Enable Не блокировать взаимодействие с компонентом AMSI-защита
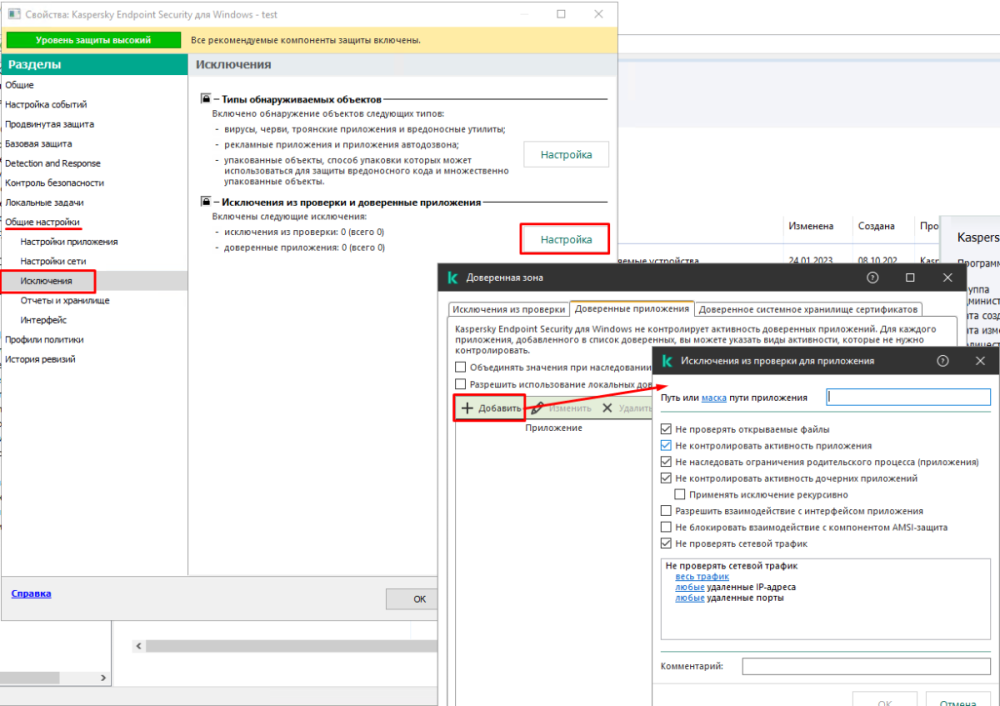The width and height of the screenshot is (1000, 706). pos(666,527)
